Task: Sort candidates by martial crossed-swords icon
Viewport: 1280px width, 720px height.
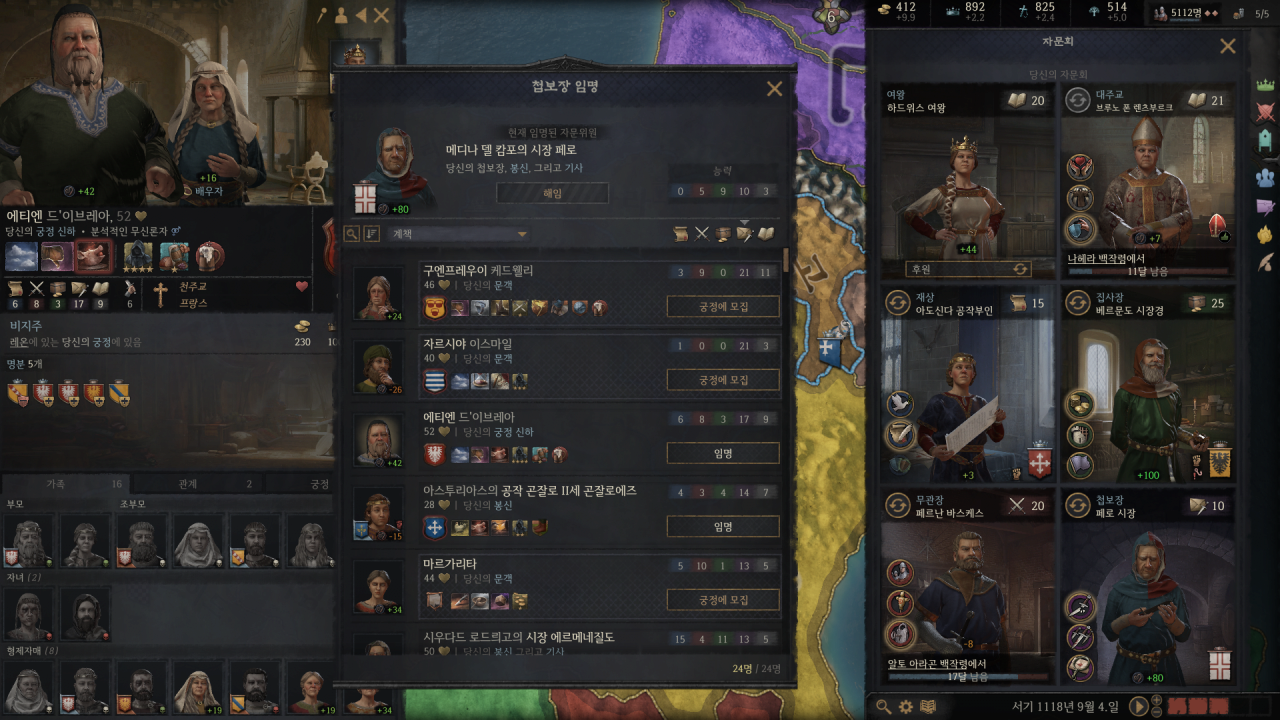Action: [x=702, y=234]
